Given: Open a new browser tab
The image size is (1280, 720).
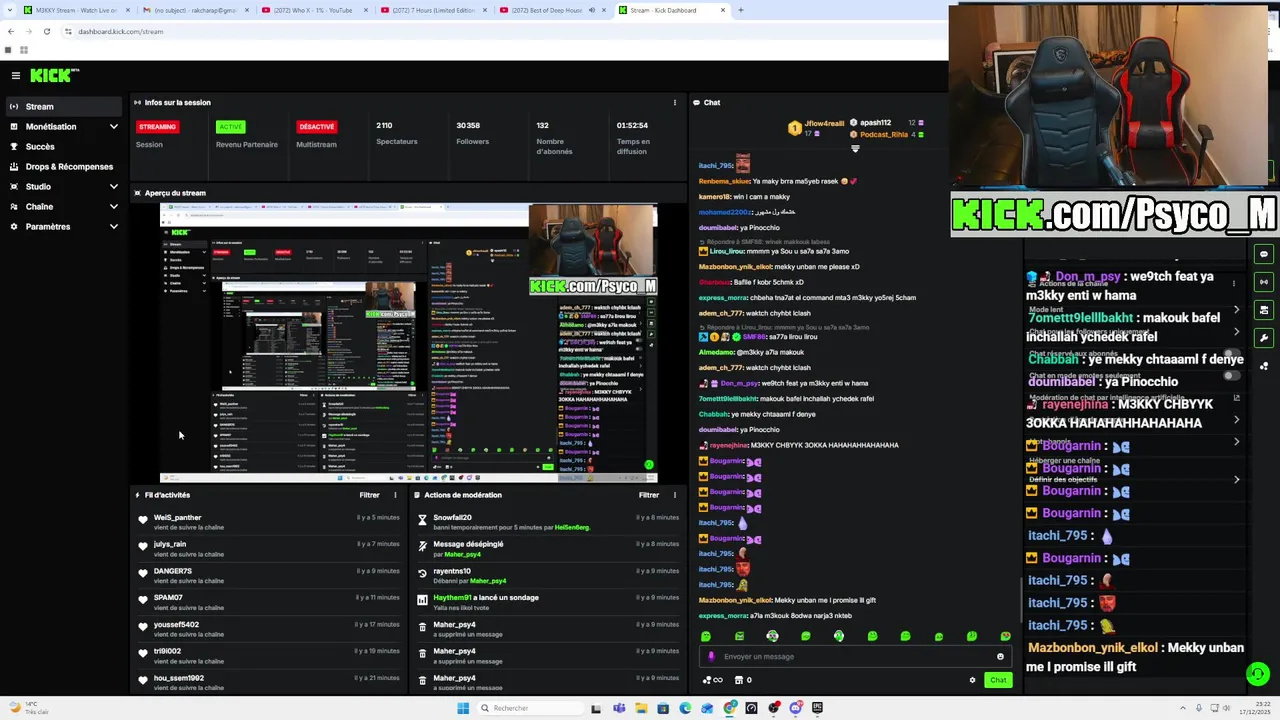Looking at the screenshot, I should (741, 10).
